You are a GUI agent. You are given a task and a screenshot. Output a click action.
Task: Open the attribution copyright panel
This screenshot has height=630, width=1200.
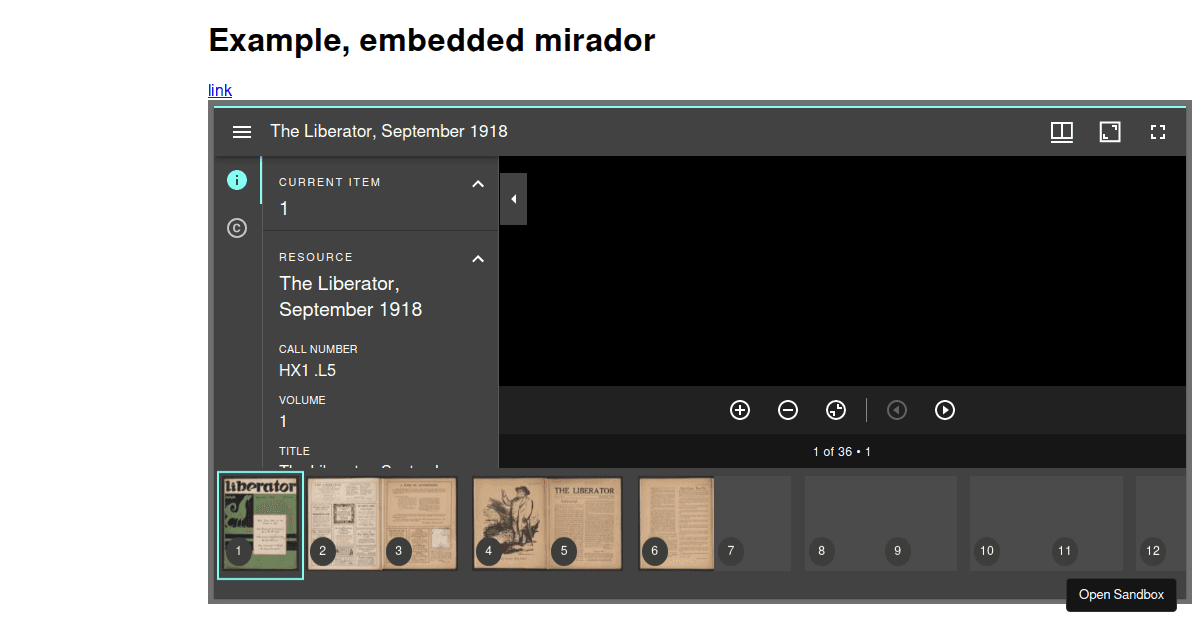pos(237,228)
